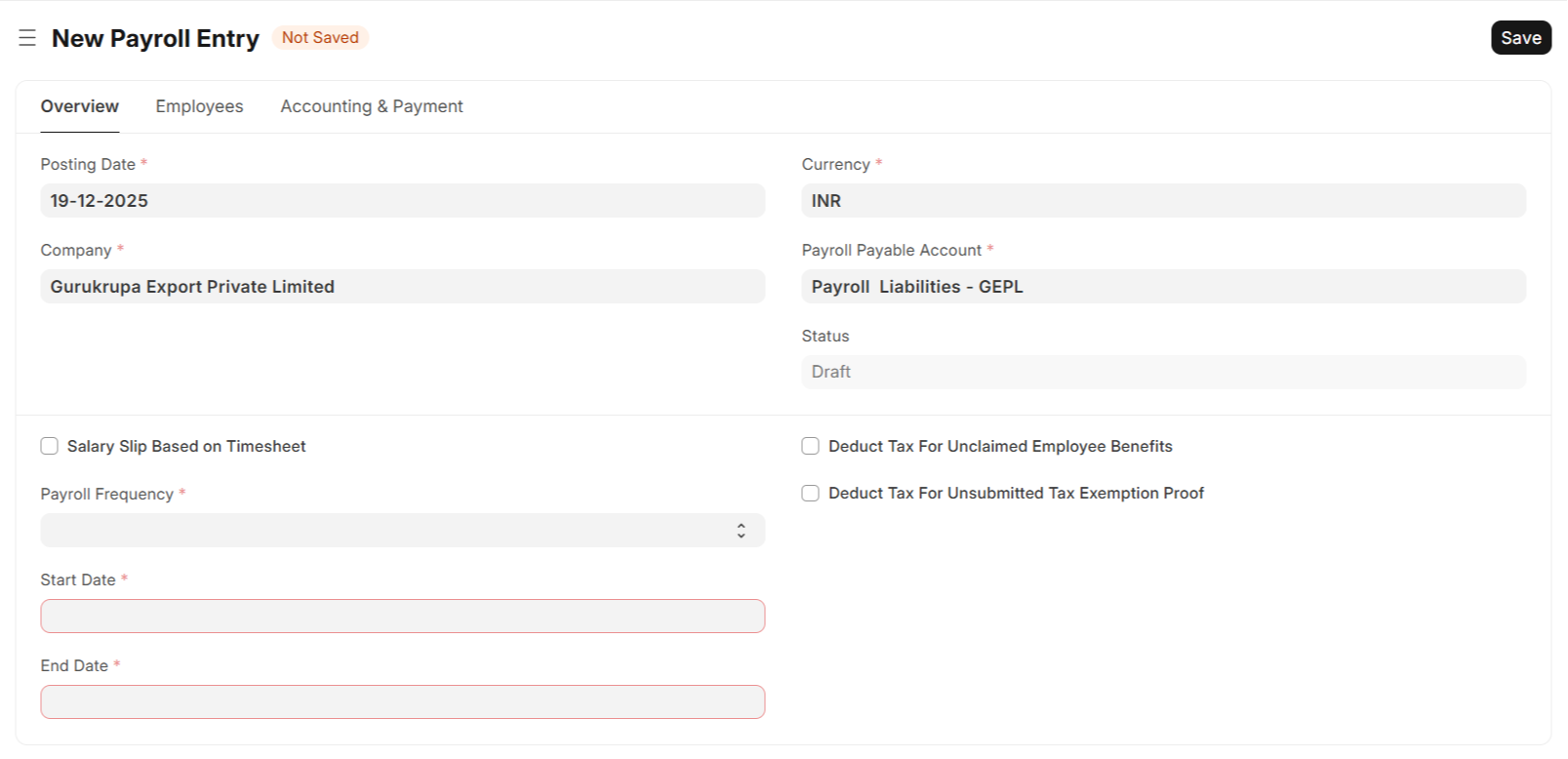Click the Status field label
The height and width of the screenshot is (759, 1568).
point(825,336)
